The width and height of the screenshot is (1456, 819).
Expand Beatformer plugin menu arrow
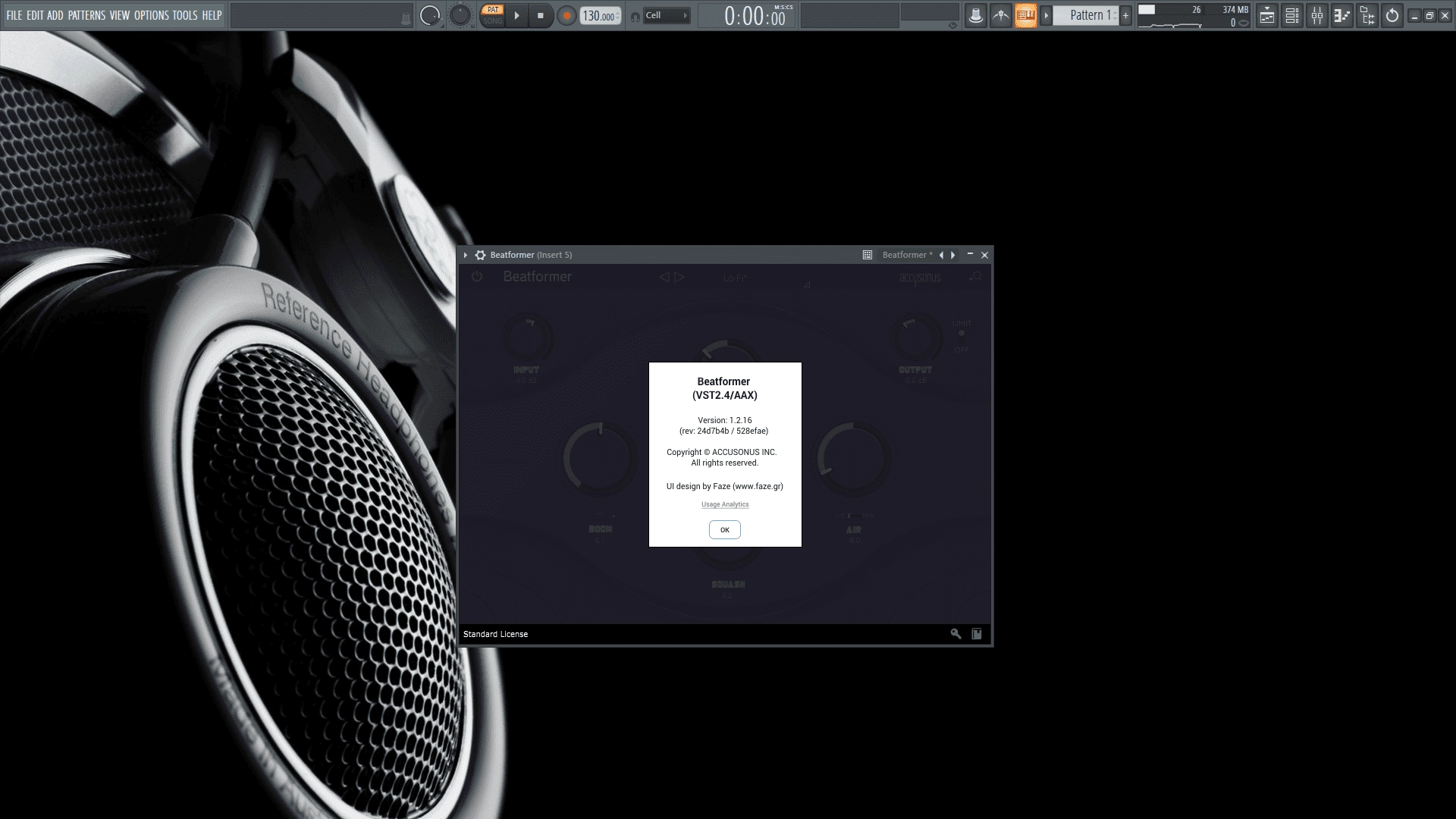(466, 256)
